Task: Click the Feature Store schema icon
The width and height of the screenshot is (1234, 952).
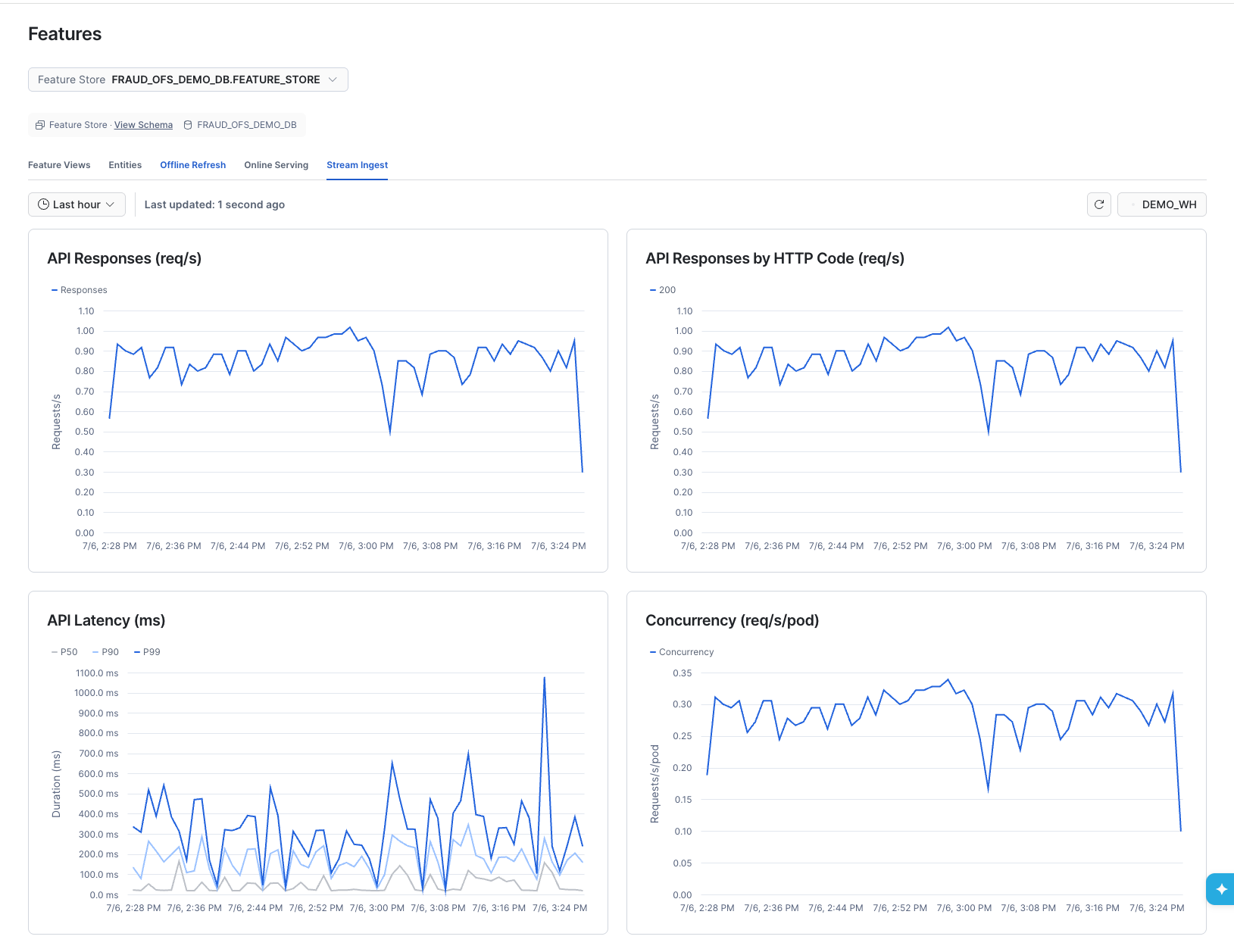Action: [x=40, y=125]
